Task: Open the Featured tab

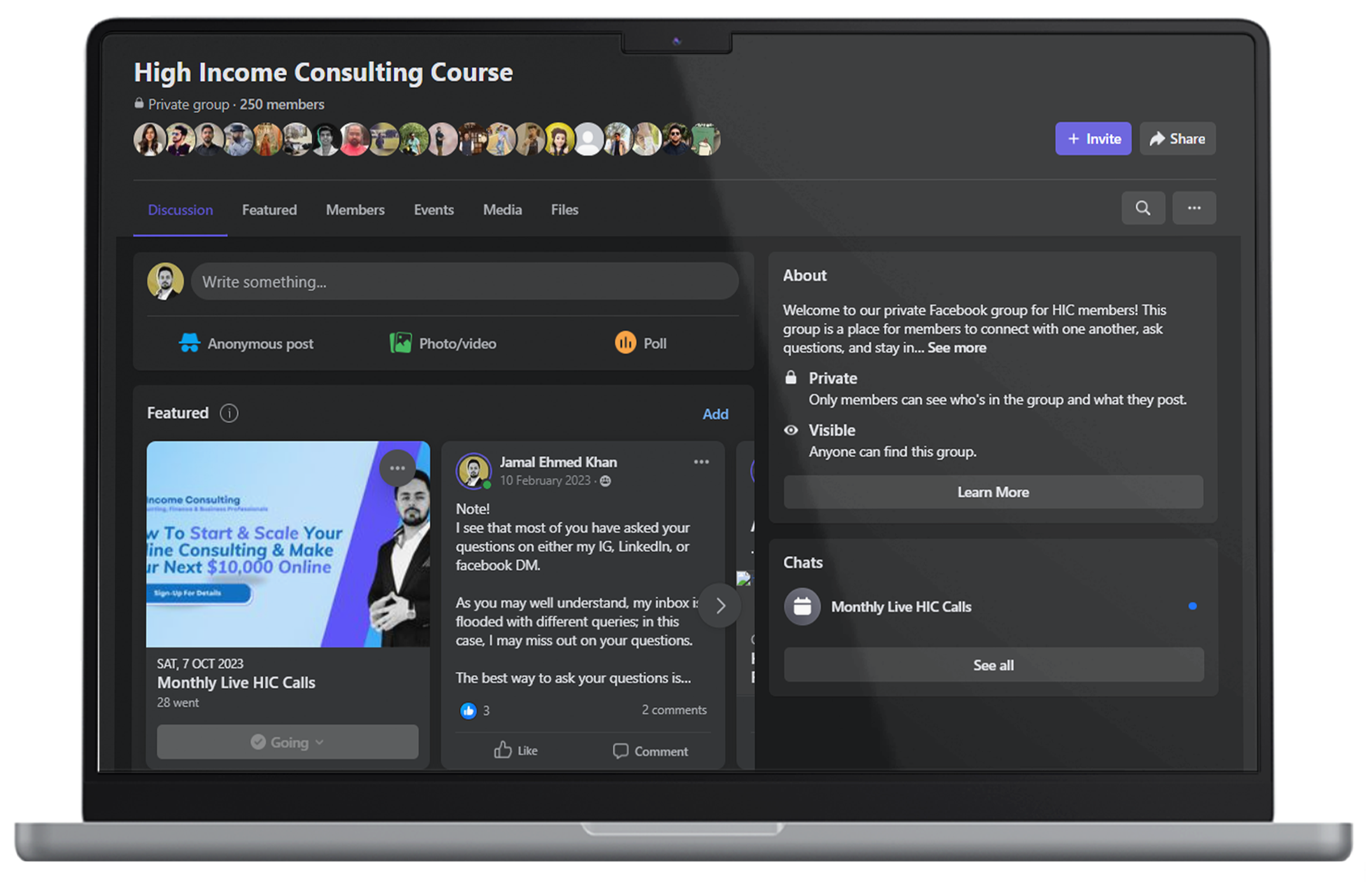Action: click(x=269, y=210)
